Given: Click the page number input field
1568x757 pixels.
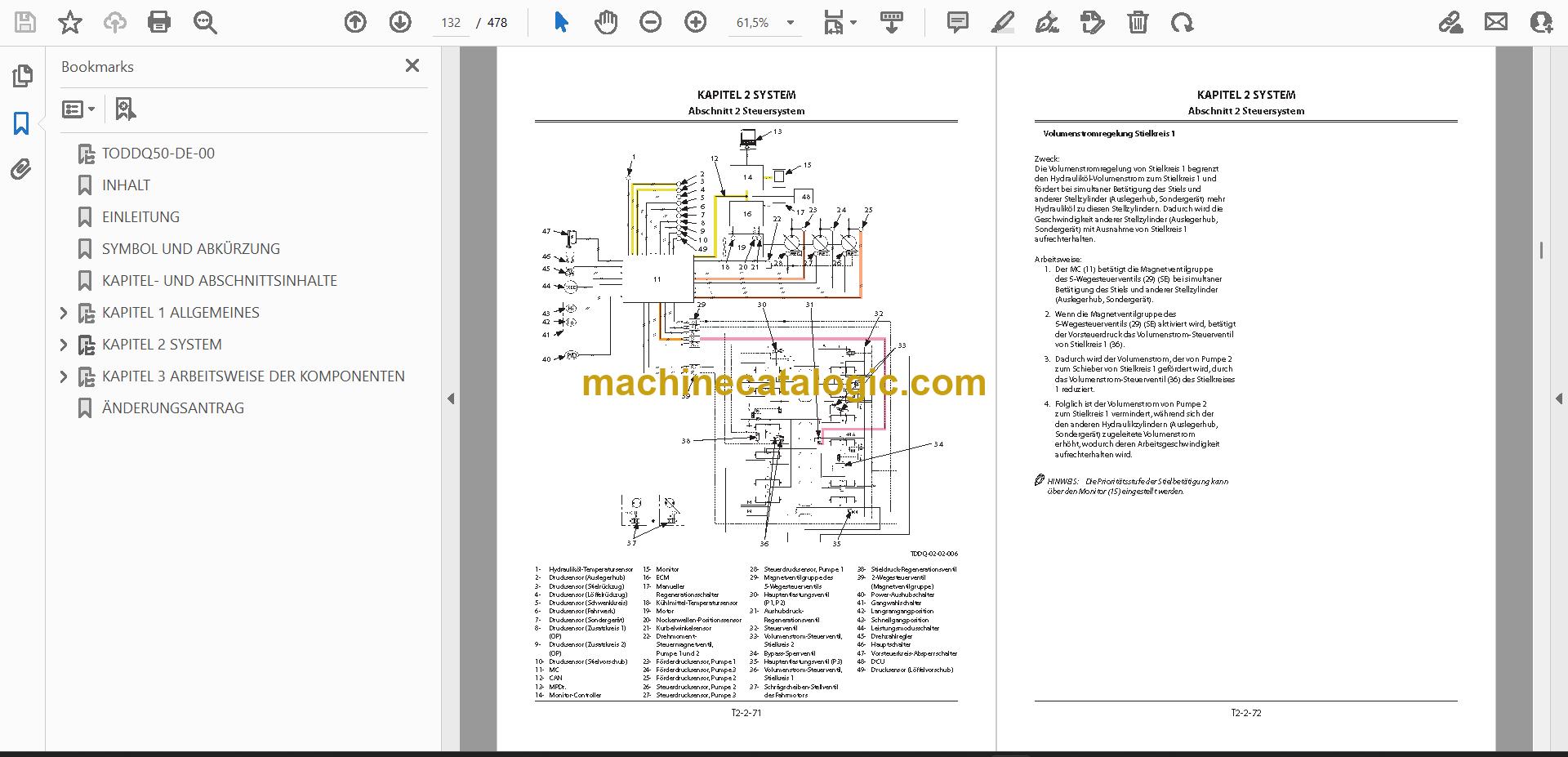Looking at the screenshot, I should [x=451, y=23].
